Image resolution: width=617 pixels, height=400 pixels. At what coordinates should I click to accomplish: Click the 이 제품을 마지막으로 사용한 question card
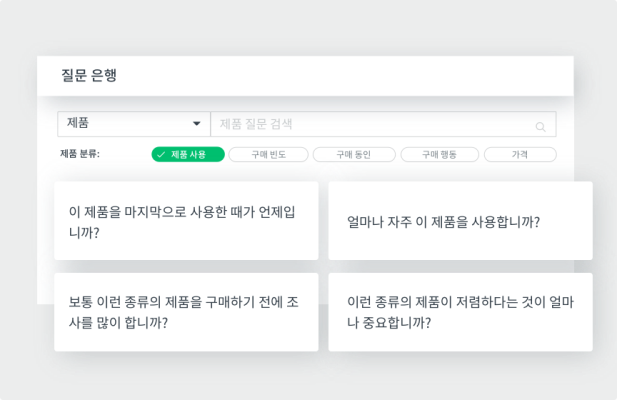point(186,221)
